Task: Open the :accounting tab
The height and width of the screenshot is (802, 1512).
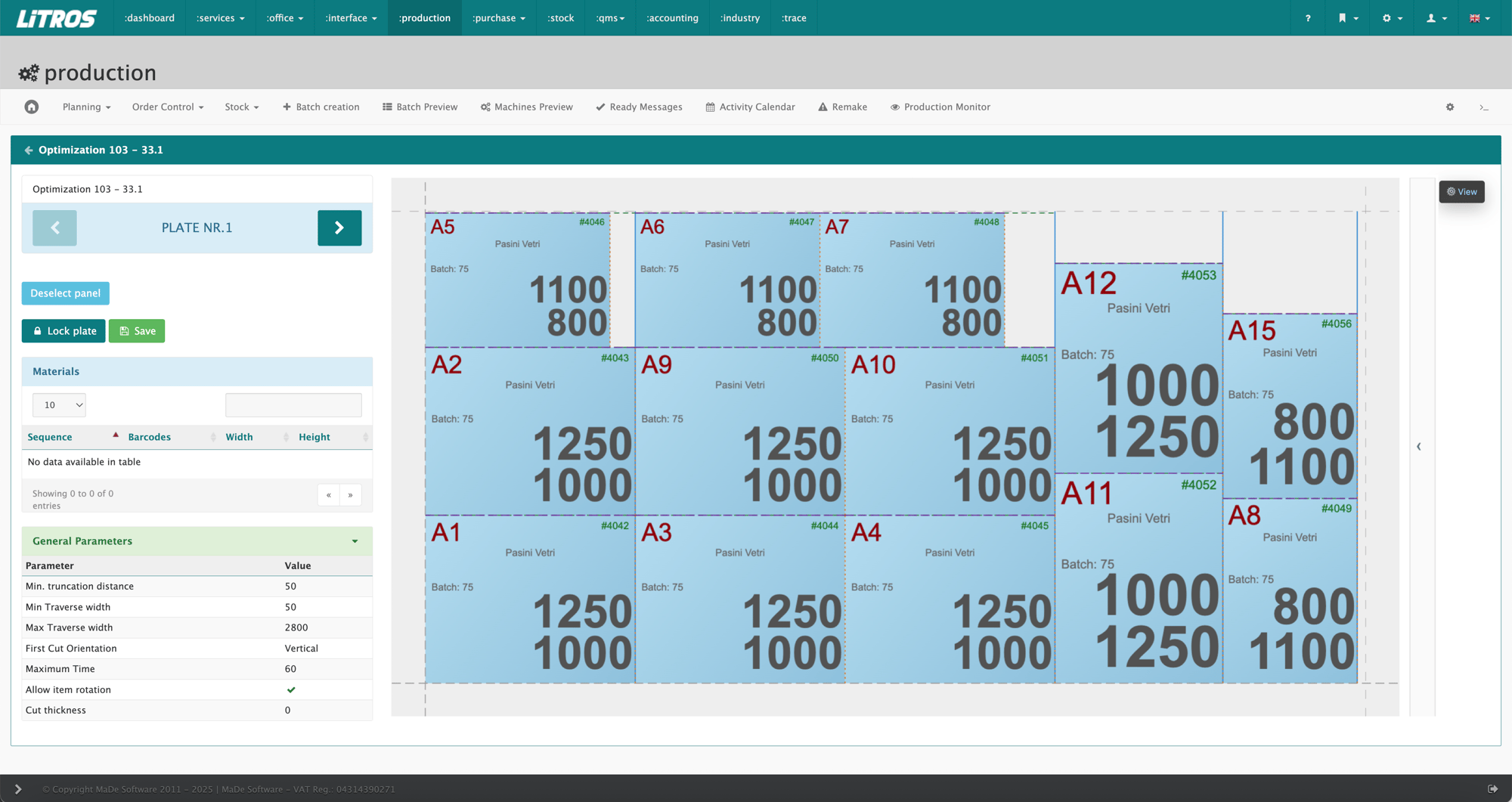Action: (x=672, y=18)
